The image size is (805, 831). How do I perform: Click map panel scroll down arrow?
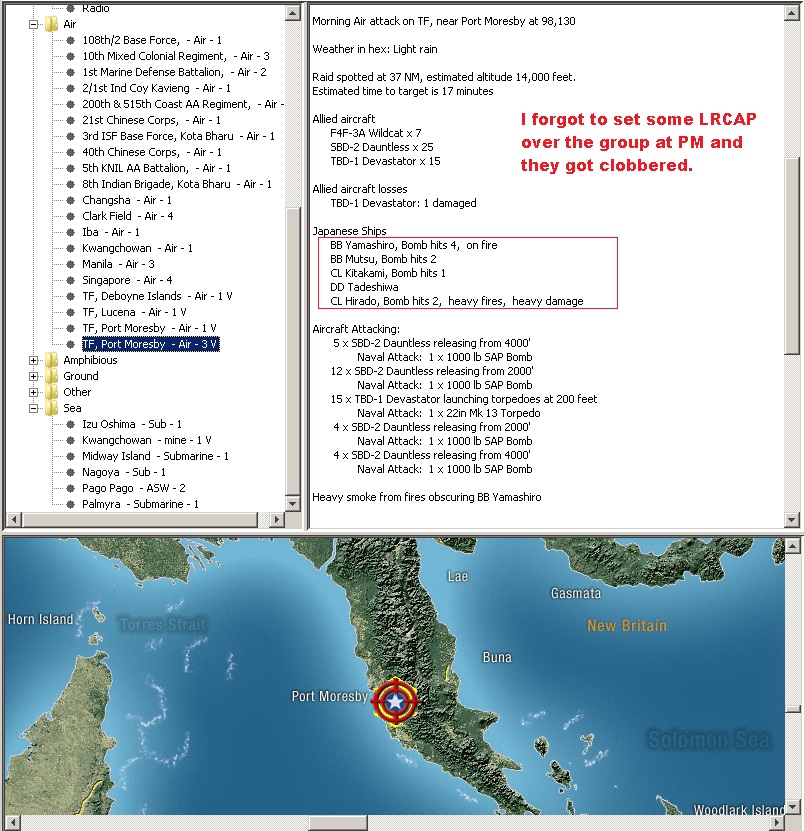click(793, 807)
